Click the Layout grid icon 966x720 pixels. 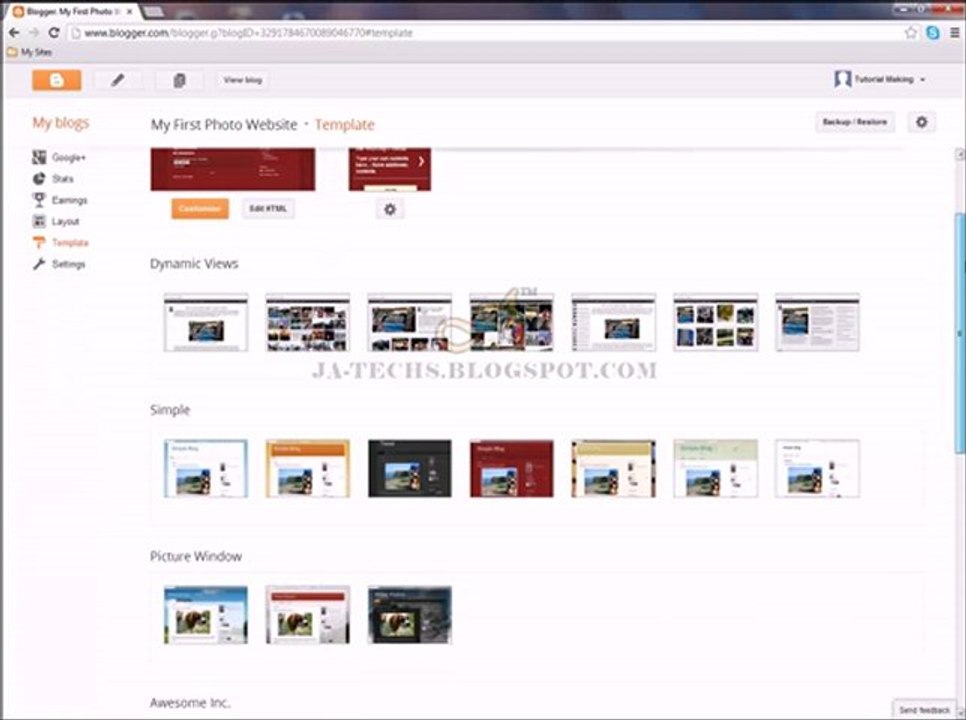click(x=39, y=221)
